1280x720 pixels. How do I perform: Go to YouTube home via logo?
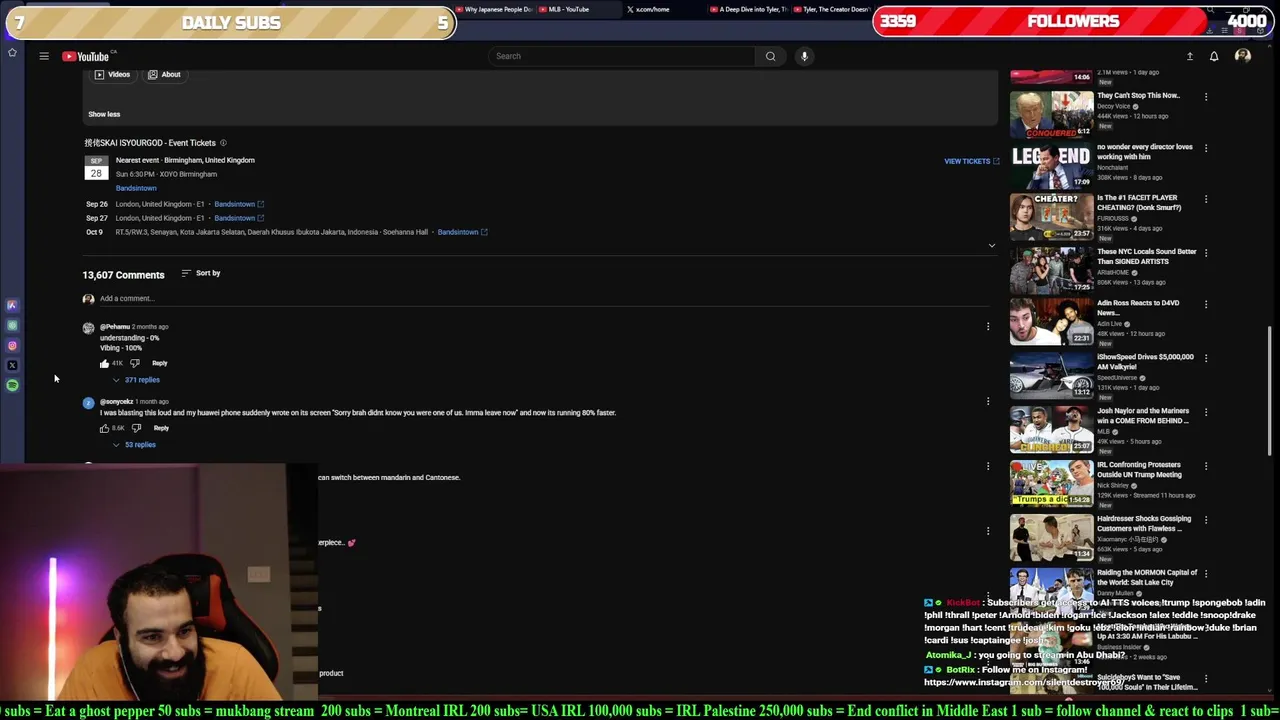tap(87, 56)
